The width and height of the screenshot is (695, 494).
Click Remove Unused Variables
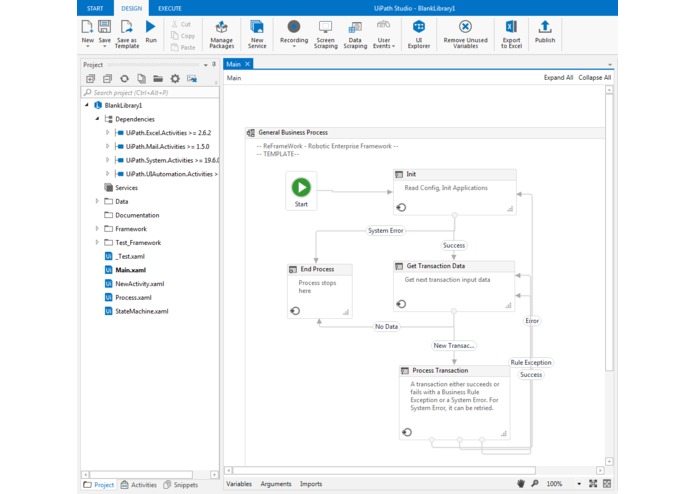465,27
